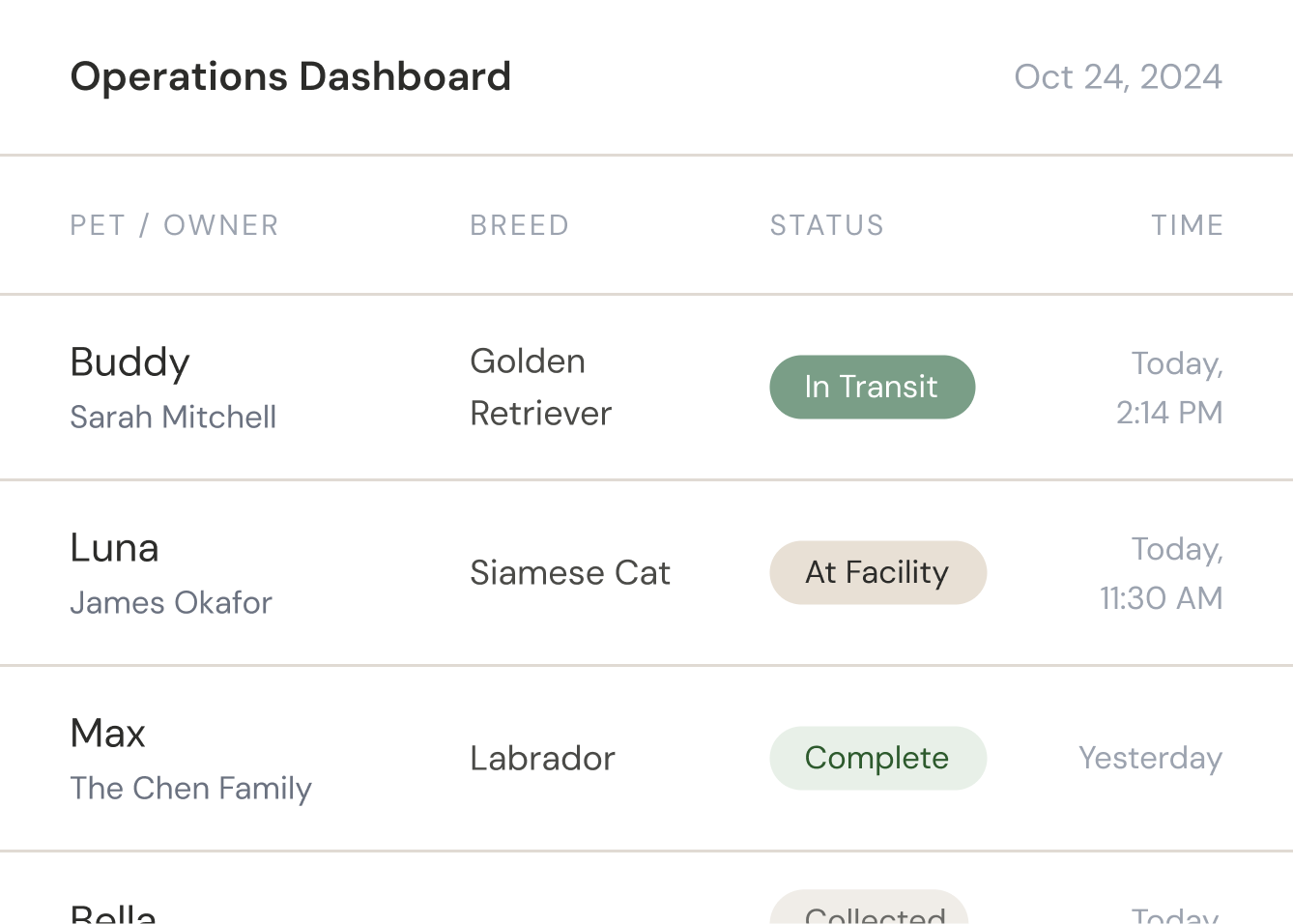
Task: Click the Oct 24, 2024 date
Action: [x=1117, y=77]
